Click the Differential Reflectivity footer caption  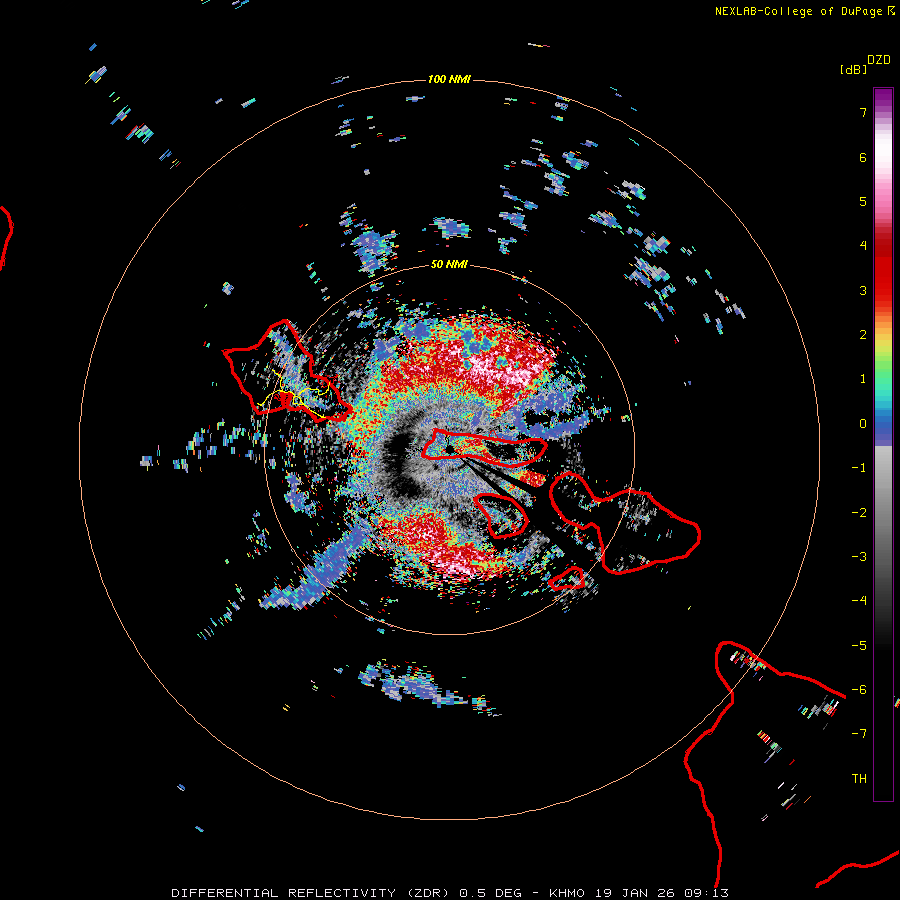pos(450,893)
